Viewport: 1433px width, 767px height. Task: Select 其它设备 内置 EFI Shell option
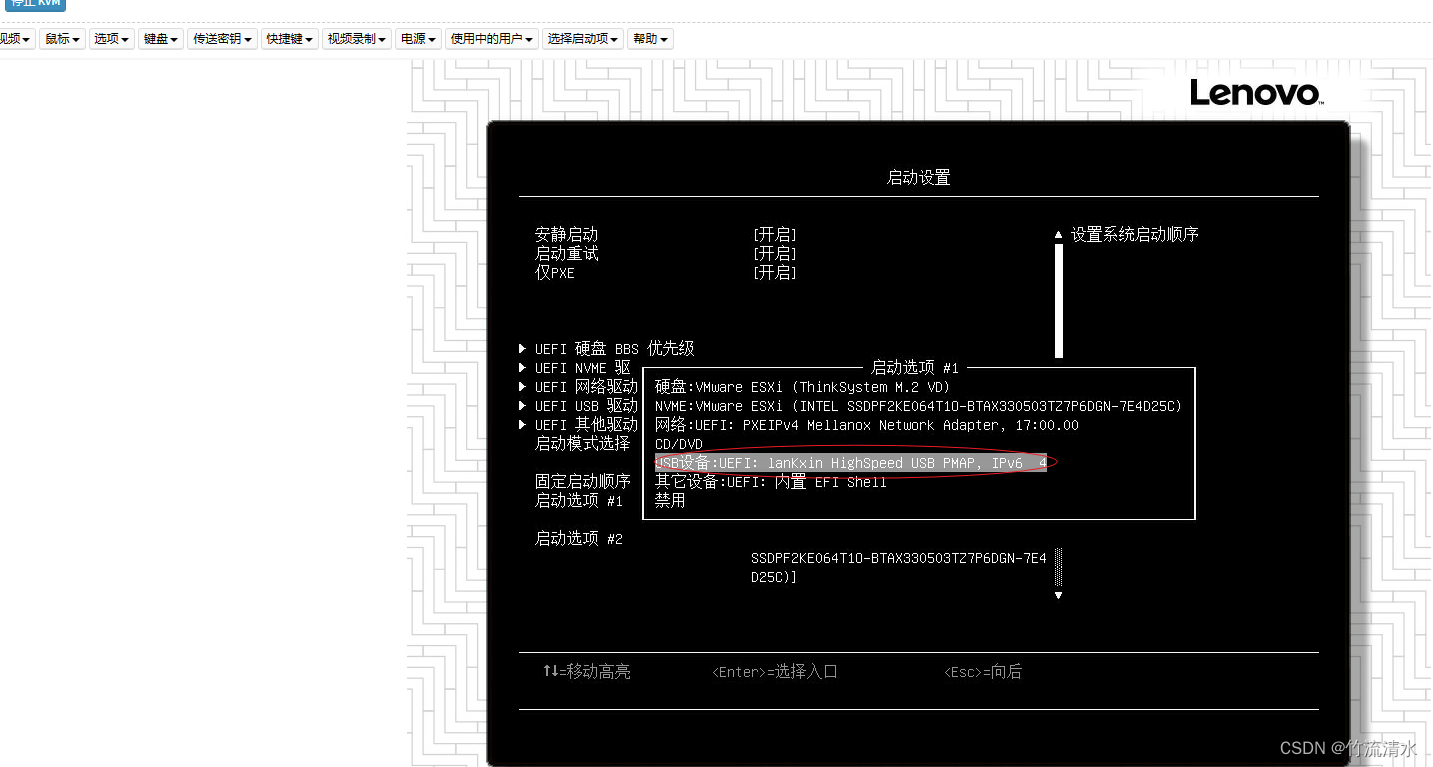click(x=770, y=482)
